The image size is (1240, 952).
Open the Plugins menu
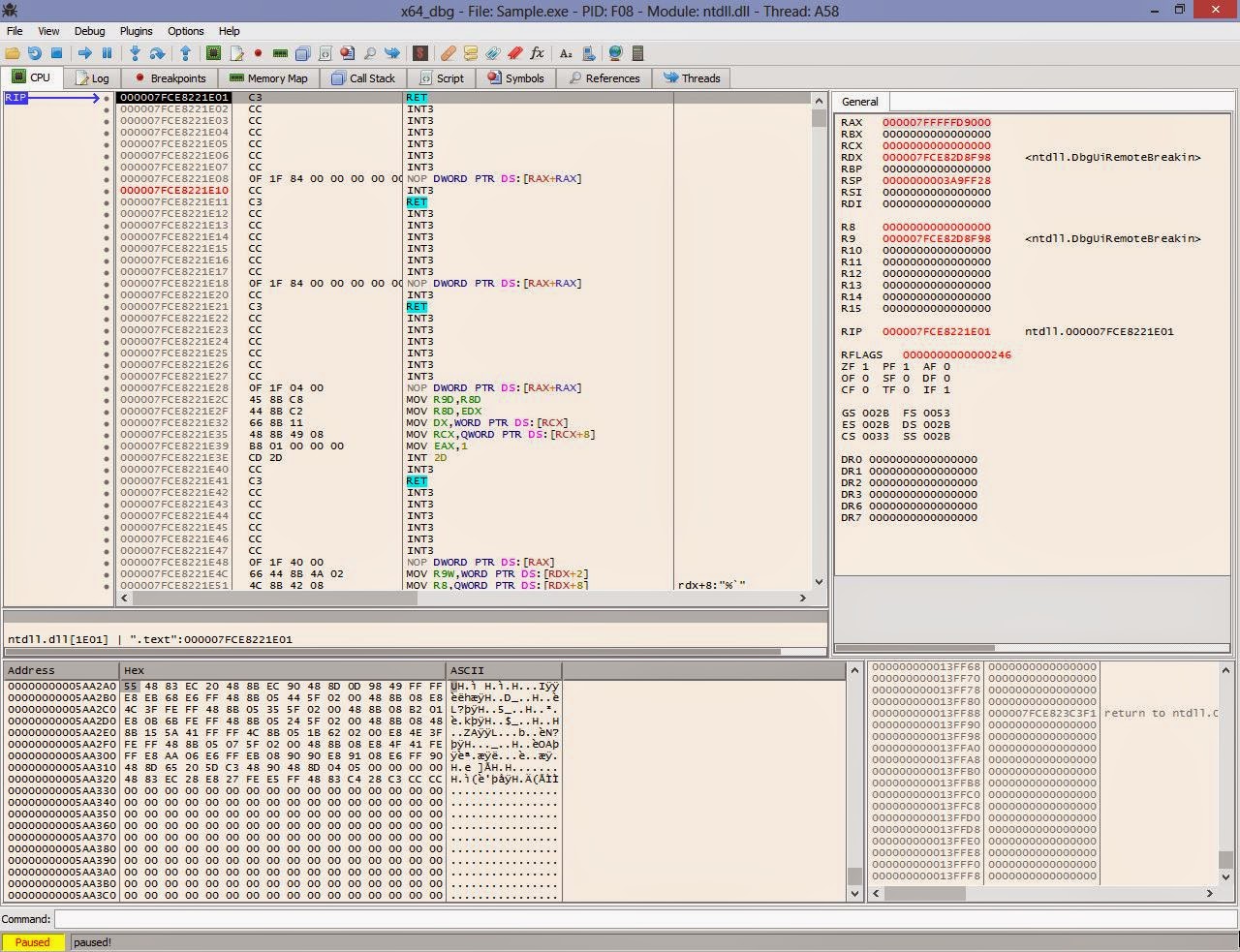136,31
